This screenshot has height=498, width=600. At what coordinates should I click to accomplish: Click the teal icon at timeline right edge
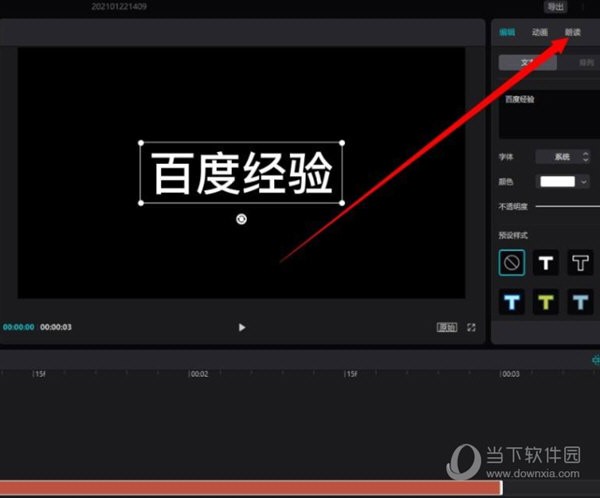coord(596,360)
